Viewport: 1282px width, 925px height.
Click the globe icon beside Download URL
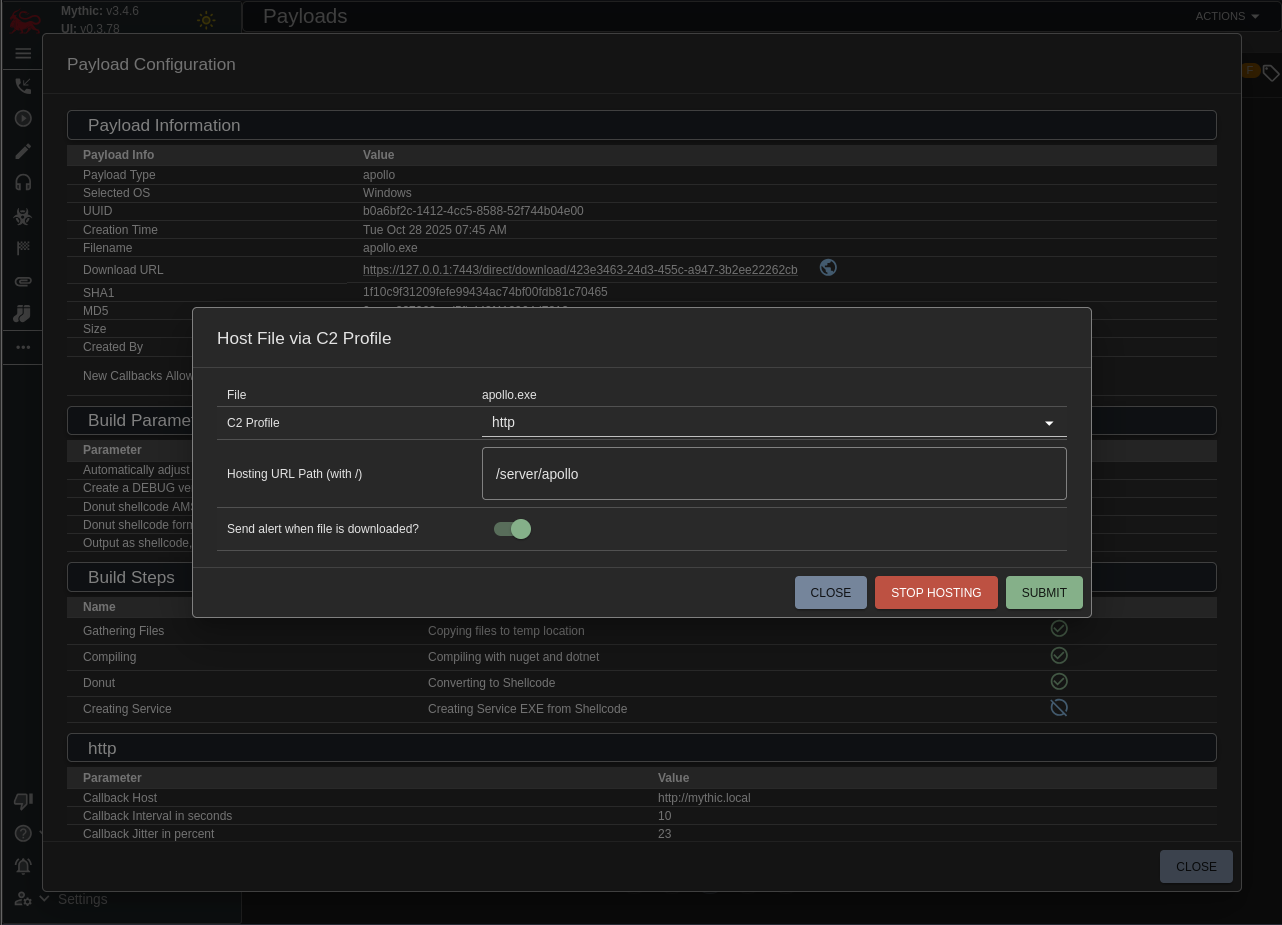click(828, 268)
